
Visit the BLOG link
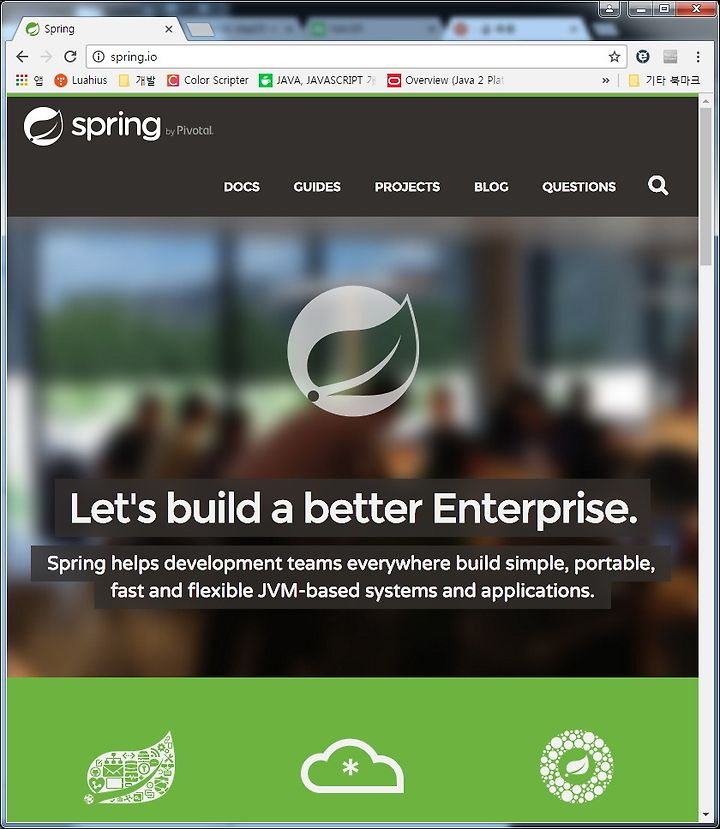pyautogui.click(x=491, y=187)
